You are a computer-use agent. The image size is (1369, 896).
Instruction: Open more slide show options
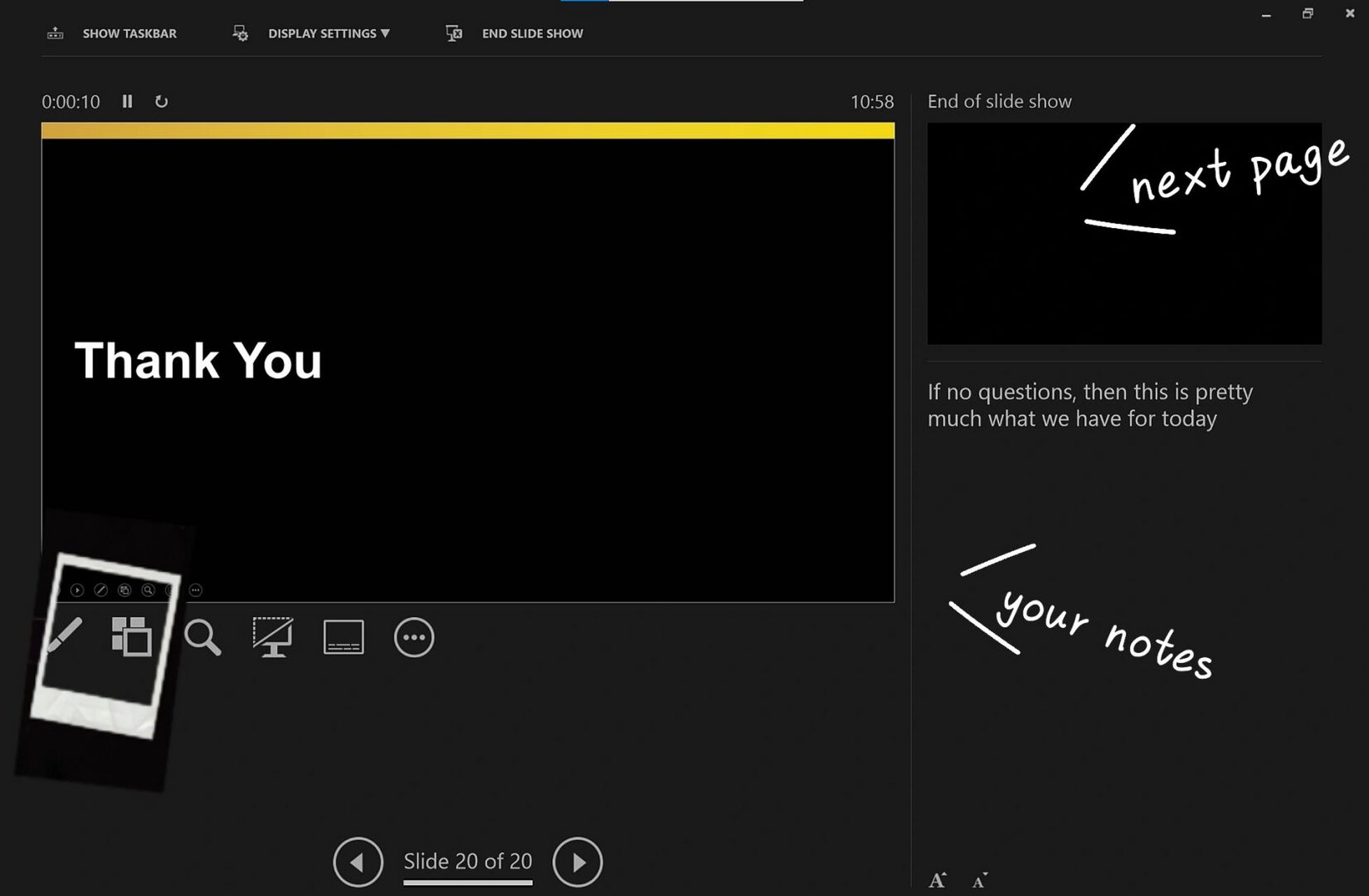pos(414,637)
